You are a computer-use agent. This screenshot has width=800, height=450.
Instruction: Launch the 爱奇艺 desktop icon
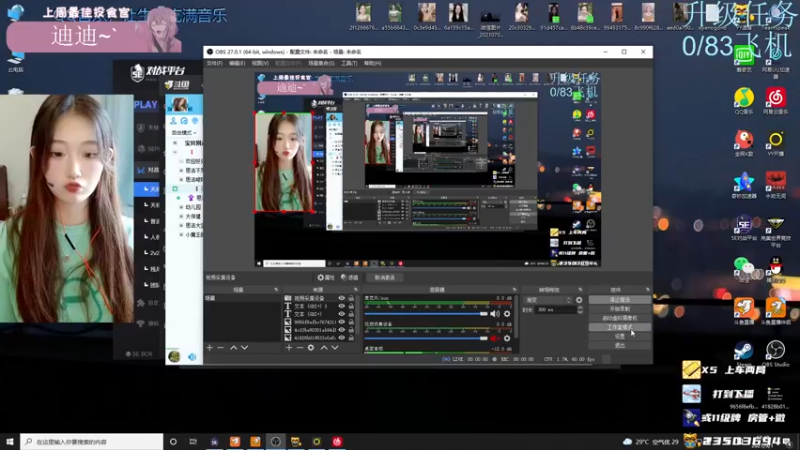744,59
